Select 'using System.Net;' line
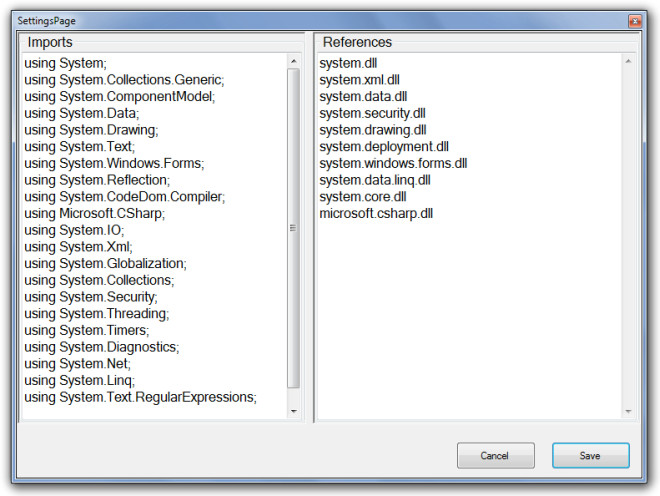The image size is (660, 496). click(x=77, y=364)
